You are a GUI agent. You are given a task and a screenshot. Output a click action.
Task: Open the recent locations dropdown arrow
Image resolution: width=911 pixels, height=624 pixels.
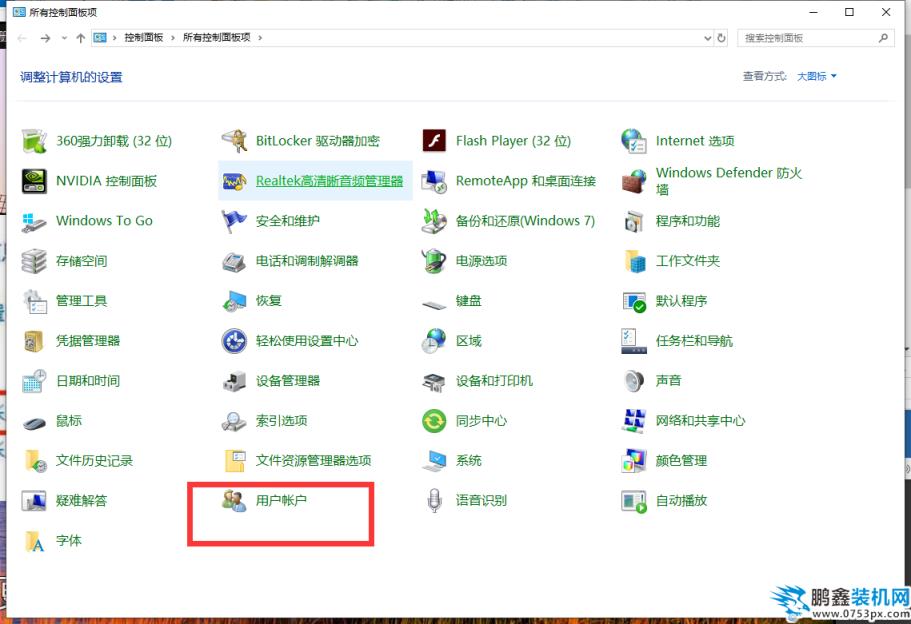tap(64, 38)
